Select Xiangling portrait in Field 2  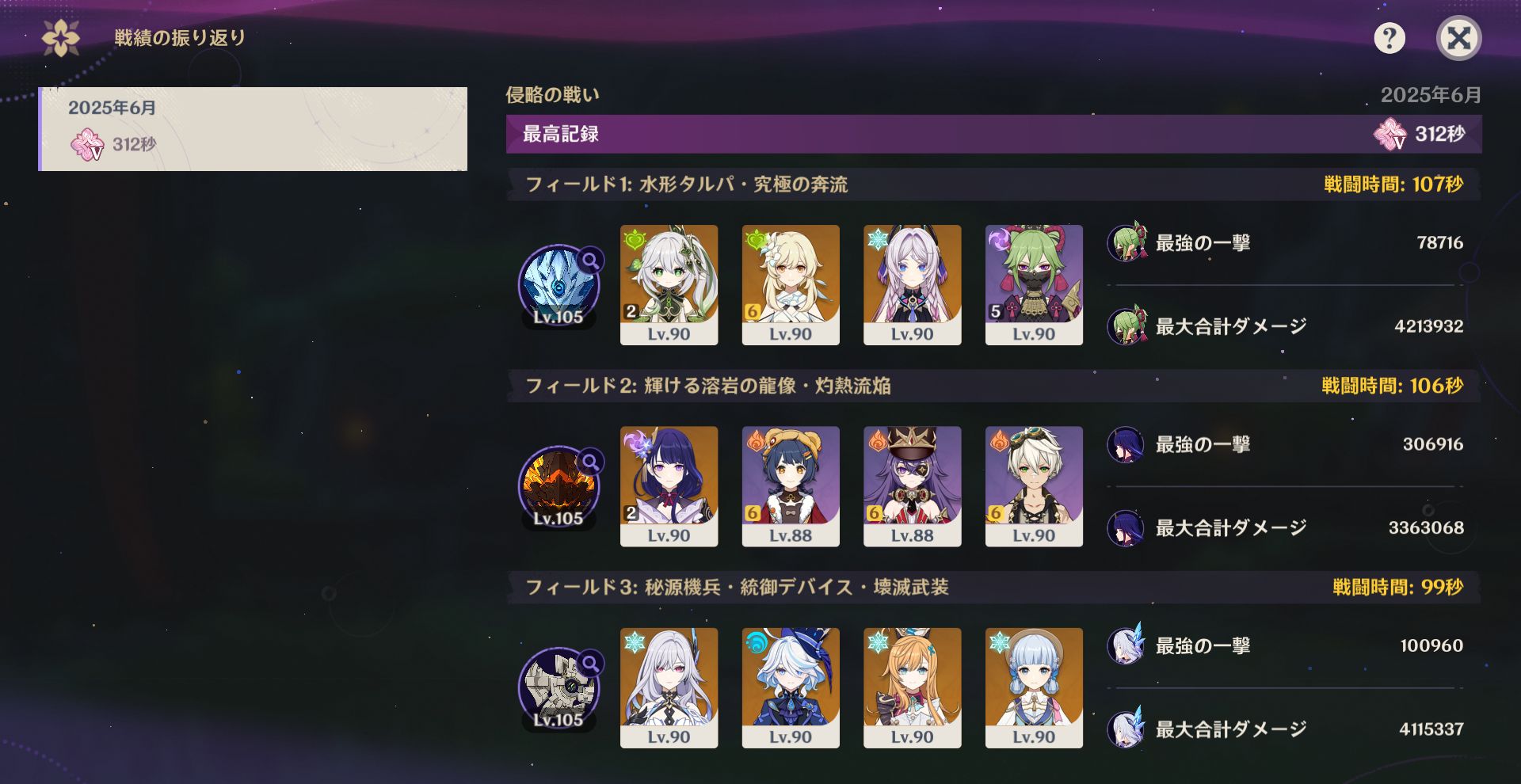(791, 486)
